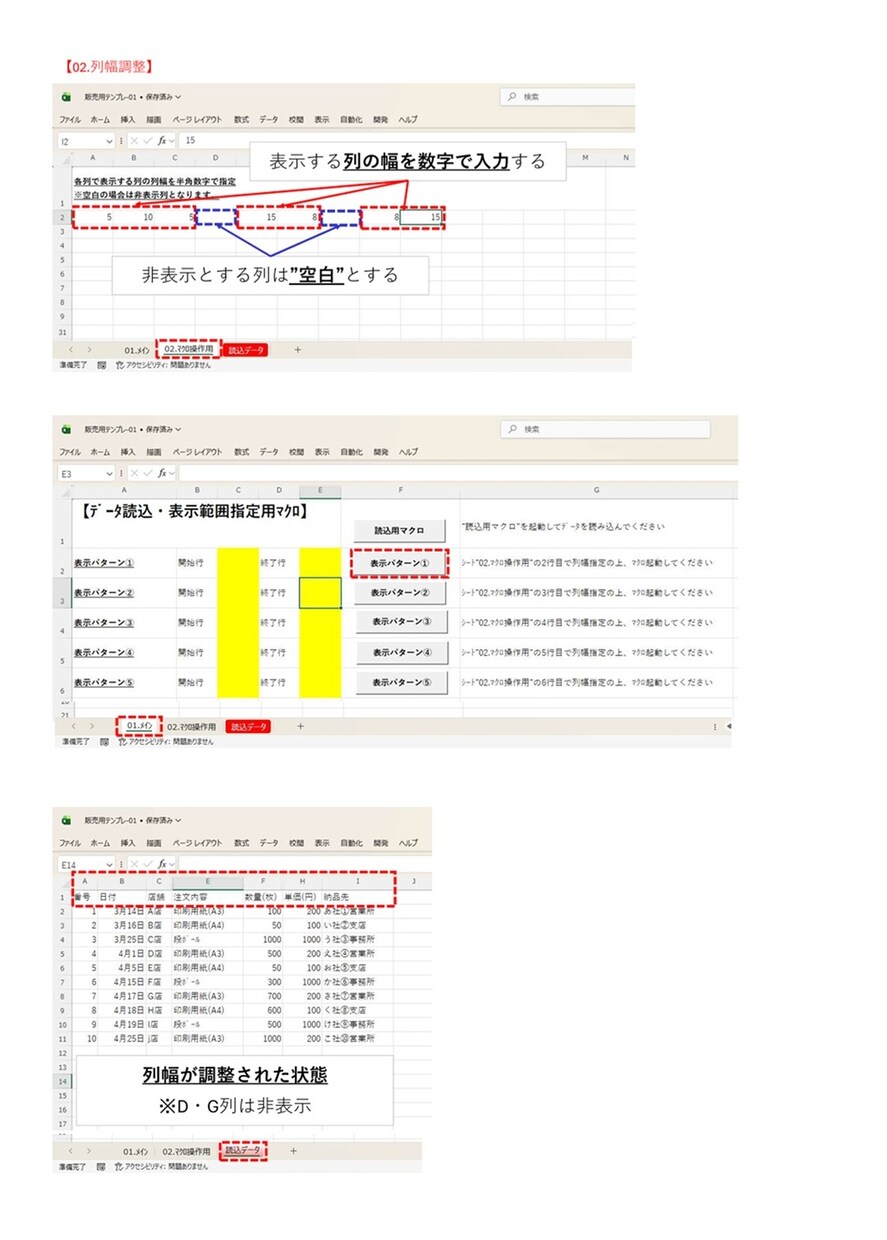887x1240 pixels.
Task: Click the next-sheet arrow in the E3-cell window
Action: [x=92, y=726]
